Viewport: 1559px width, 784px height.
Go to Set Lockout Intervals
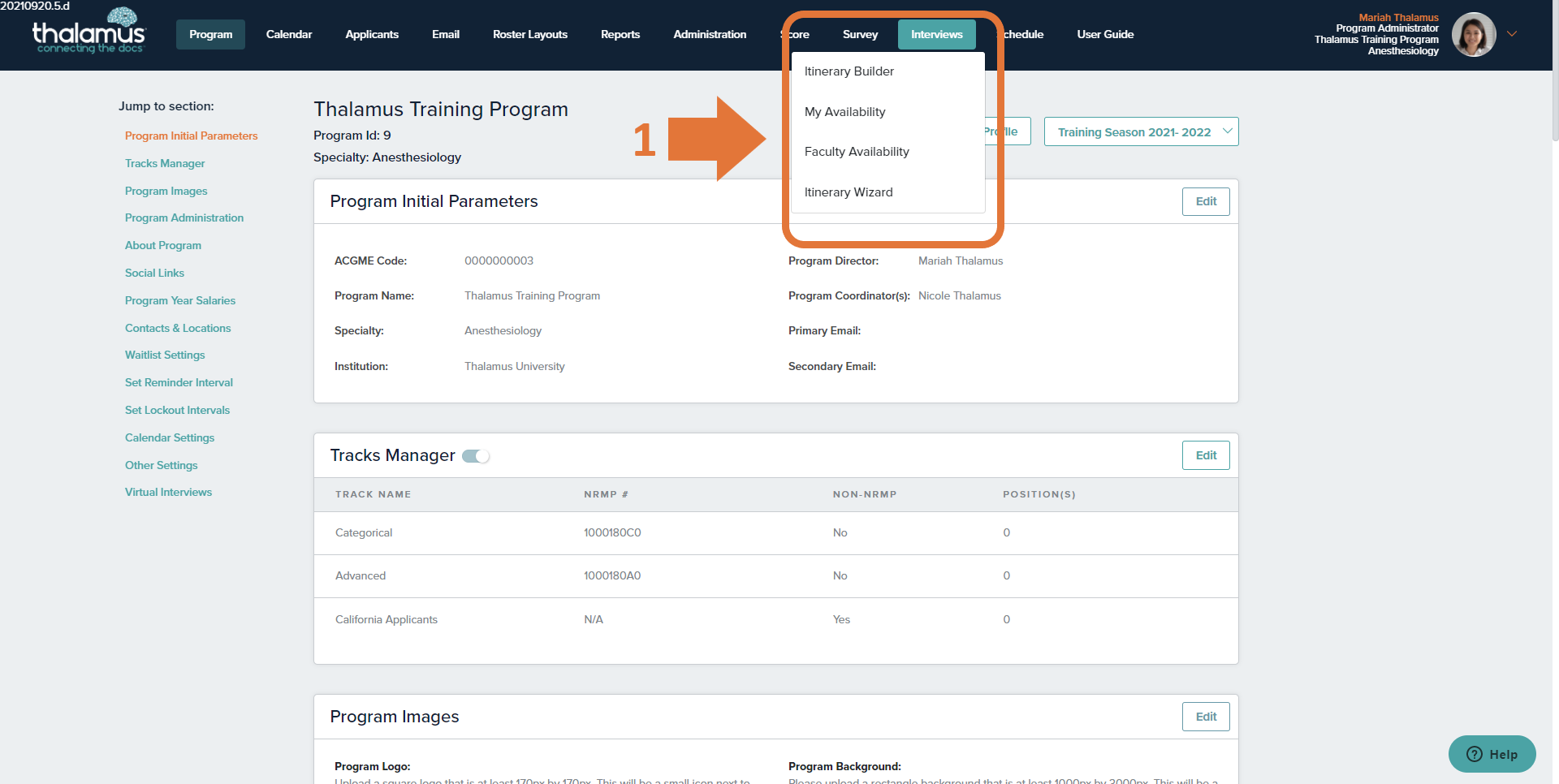[x=177, y=411]
